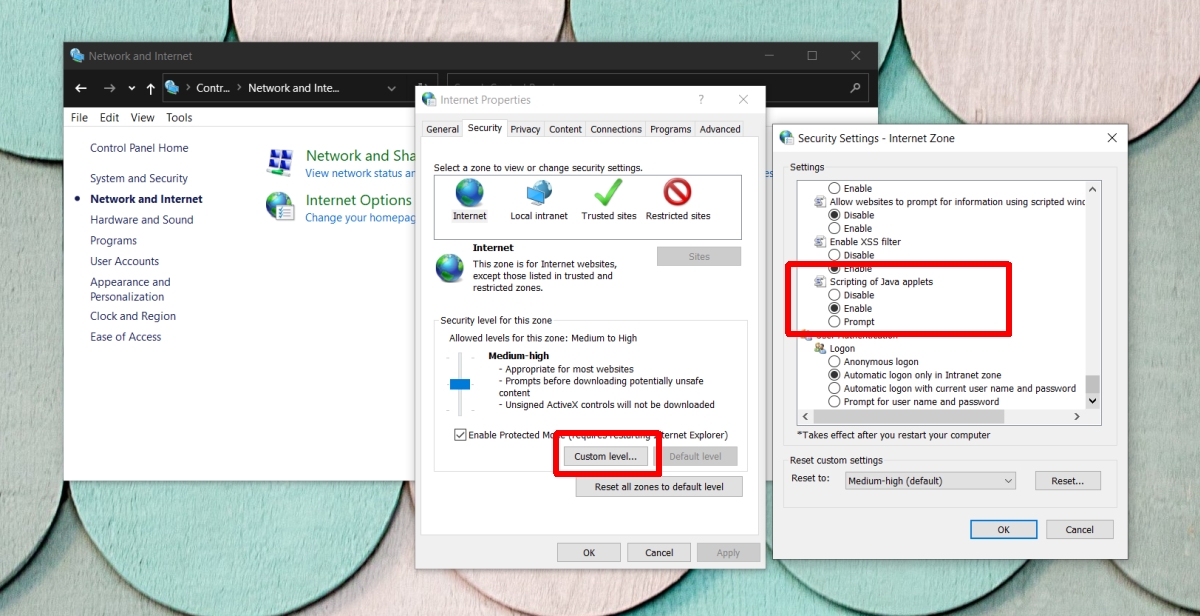Click the Custom level... button

pyautogui.click(x=605, y=457)
